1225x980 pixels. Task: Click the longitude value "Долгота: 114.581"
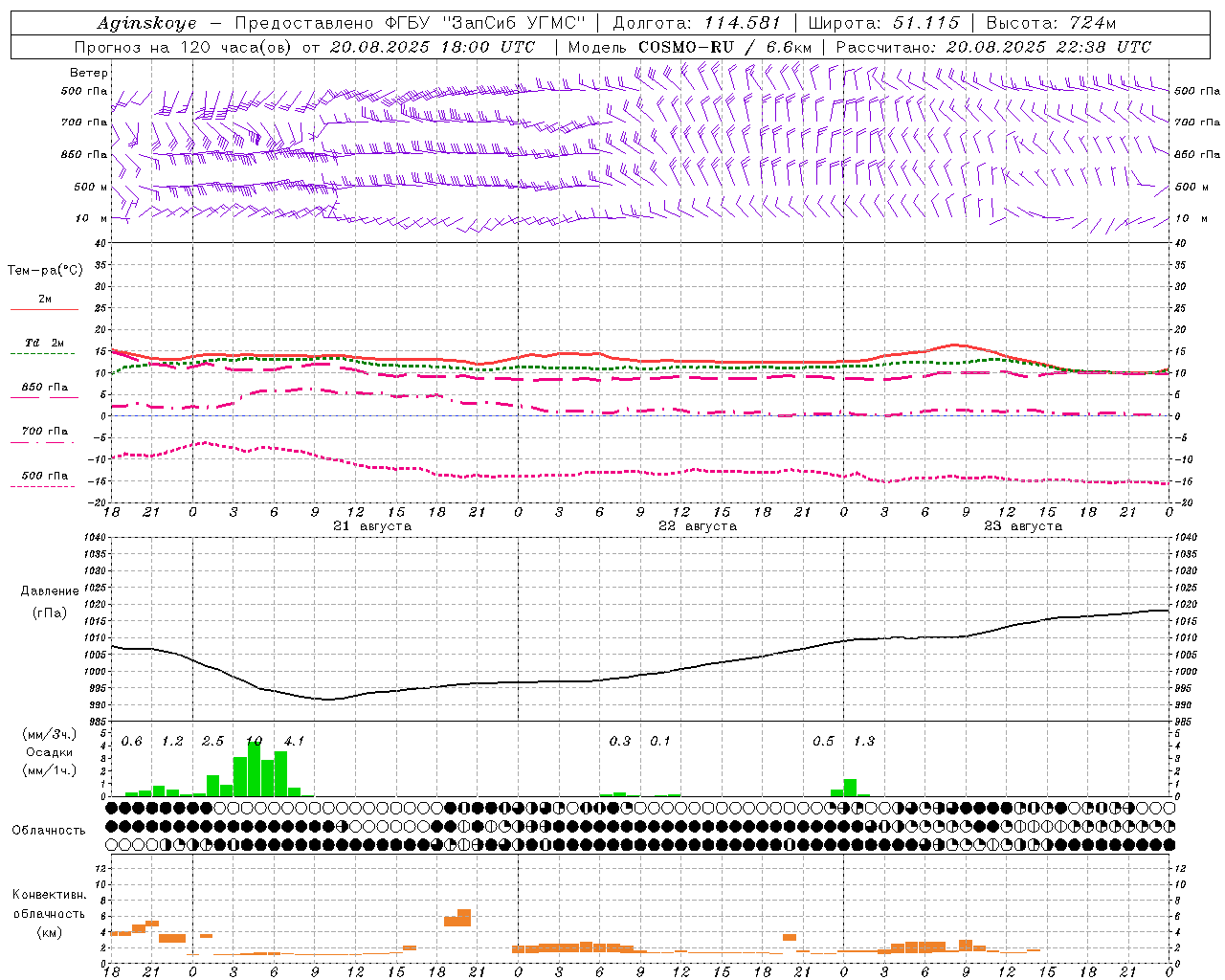pyautogui.click(x=697, y=23)
